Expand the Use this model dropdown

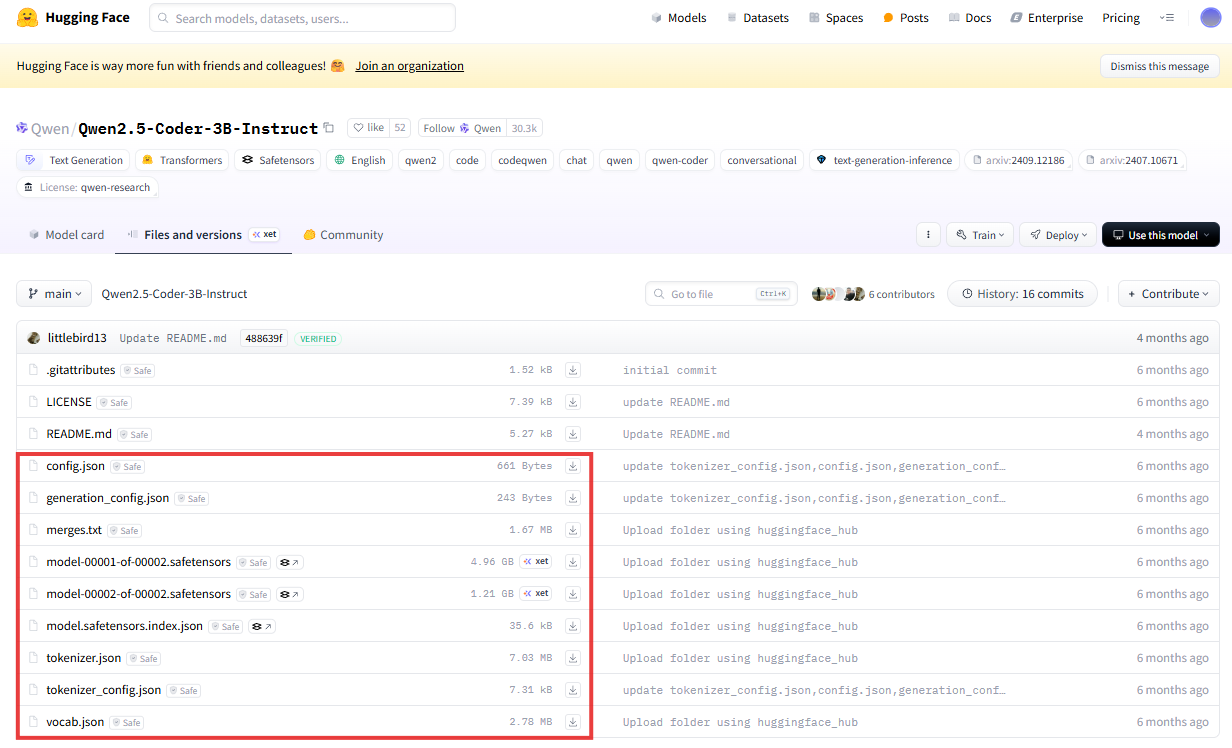coord(1161,235)
